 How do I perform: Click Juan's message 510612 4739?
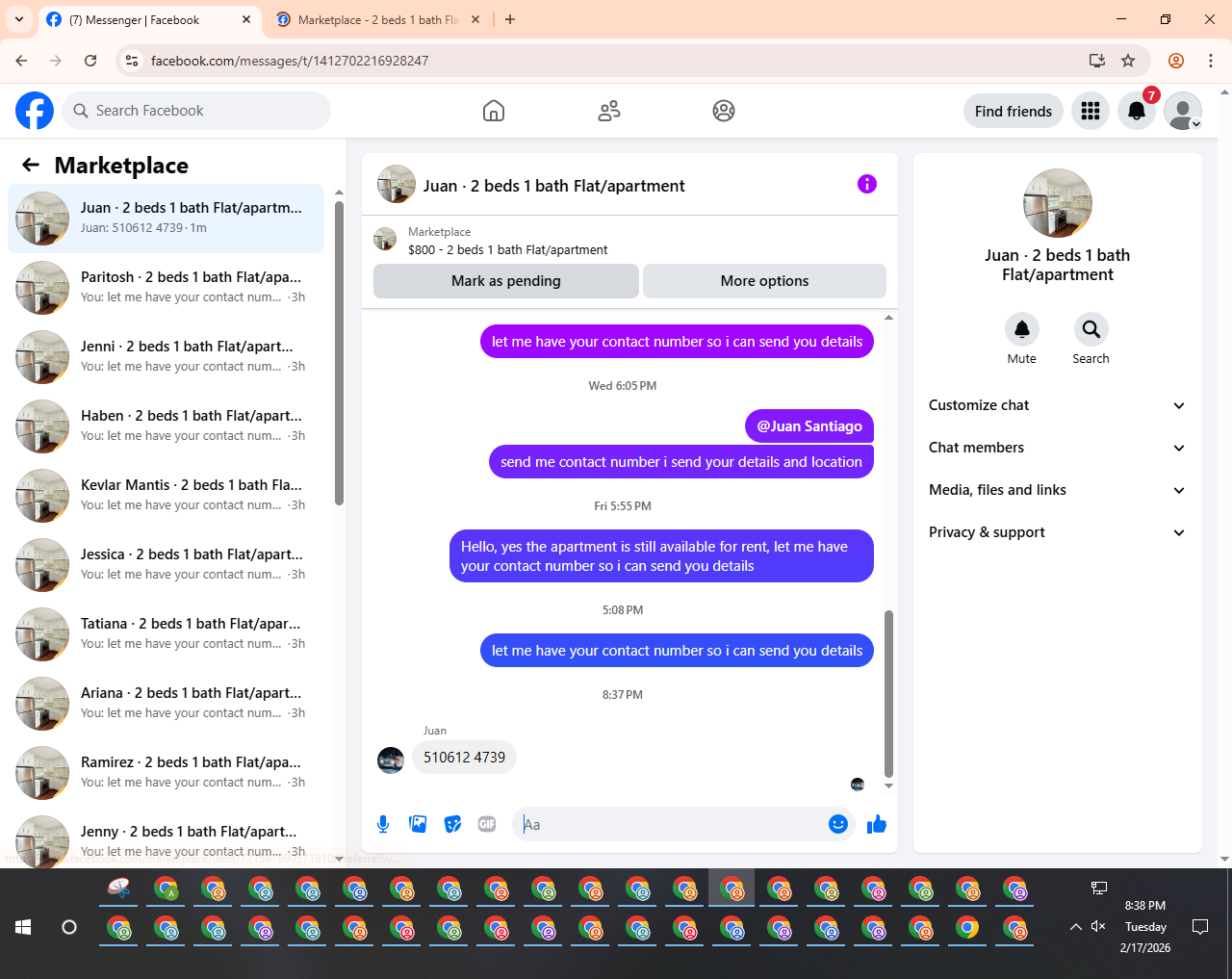[x=464, y=758]
